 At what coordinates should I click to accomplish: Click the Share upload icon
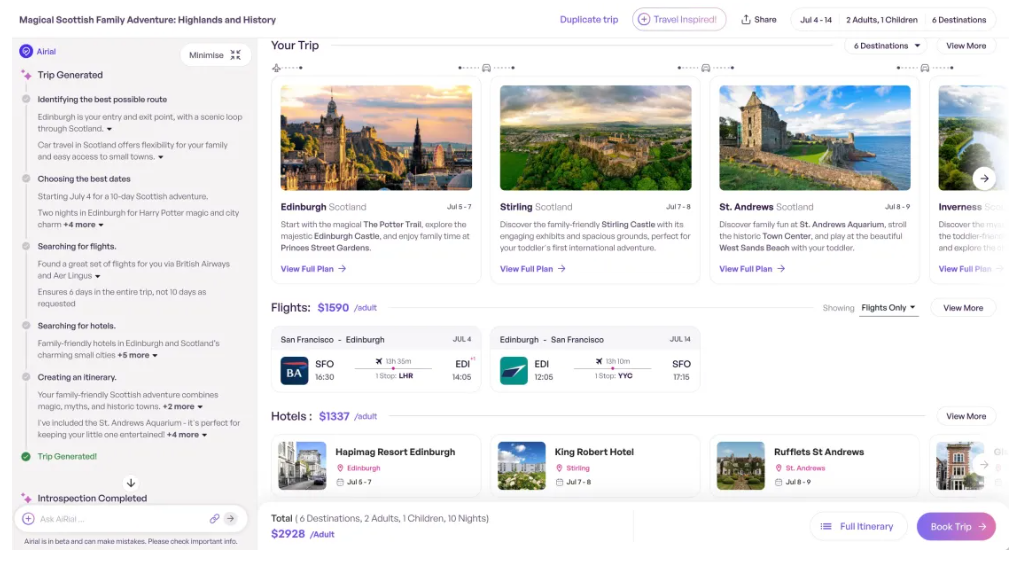746,20
